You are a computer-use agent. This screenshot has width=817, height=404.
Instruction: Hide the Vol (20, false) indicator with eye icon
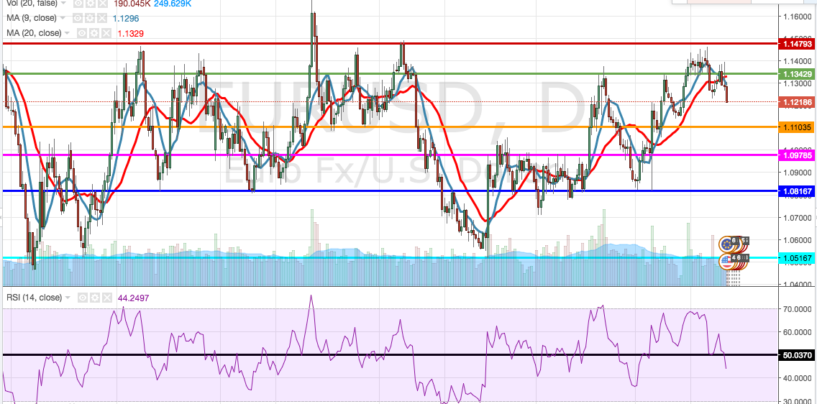[78, 3]
